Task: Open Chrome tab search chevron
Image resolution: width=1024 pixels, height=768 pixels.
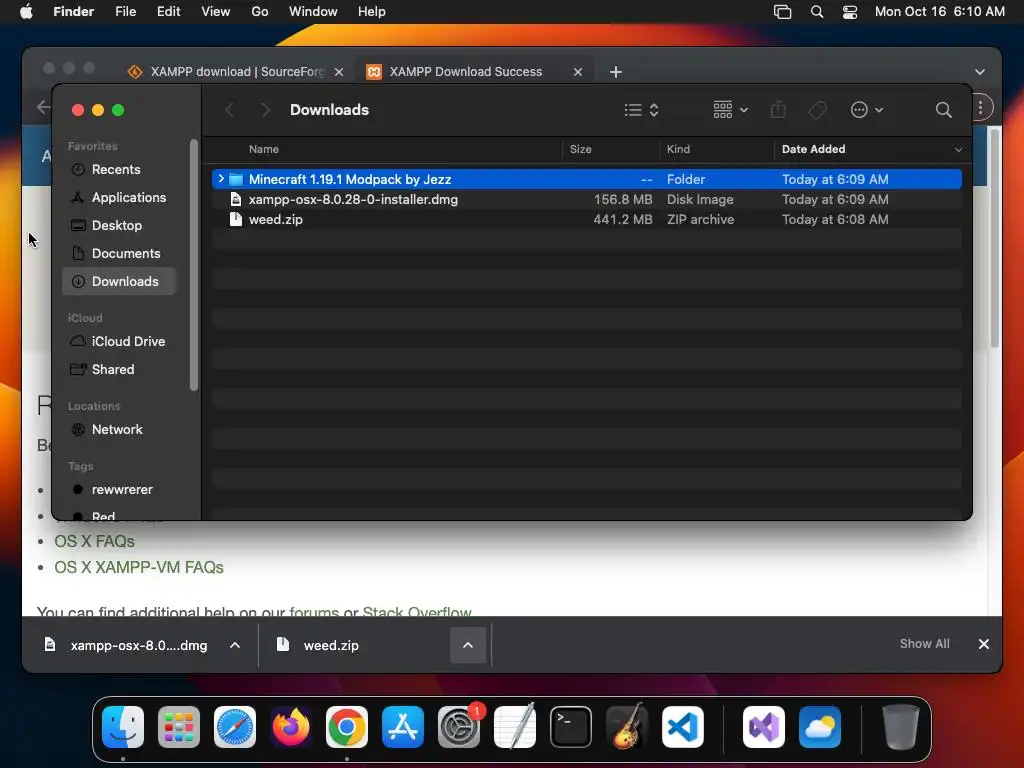Action: [980, 72]
